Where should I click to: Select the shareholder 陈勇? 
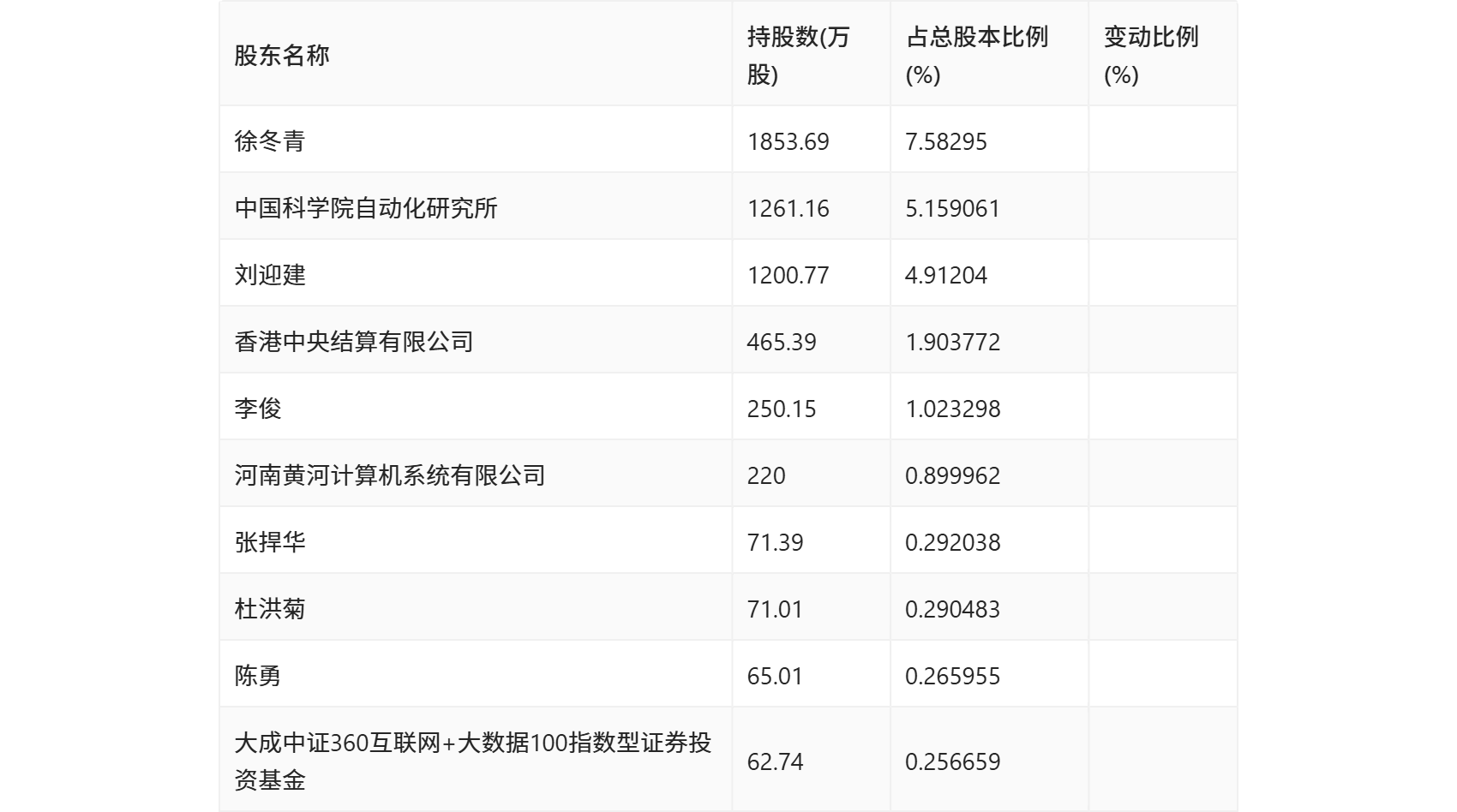[x=257, y=675]
